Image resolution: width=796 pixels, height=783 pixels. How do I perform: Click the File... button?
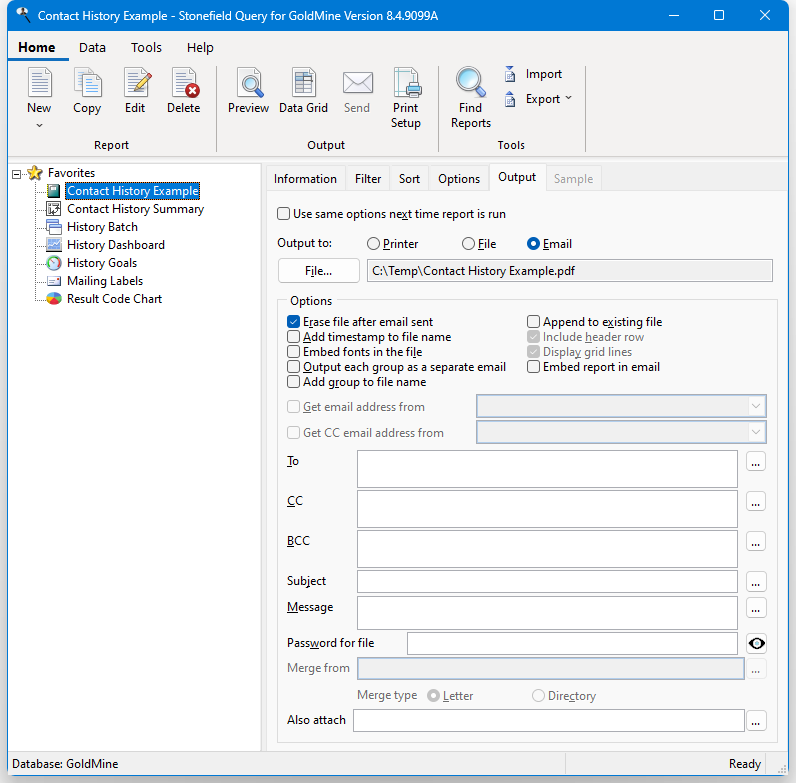[x=318, y=271]
